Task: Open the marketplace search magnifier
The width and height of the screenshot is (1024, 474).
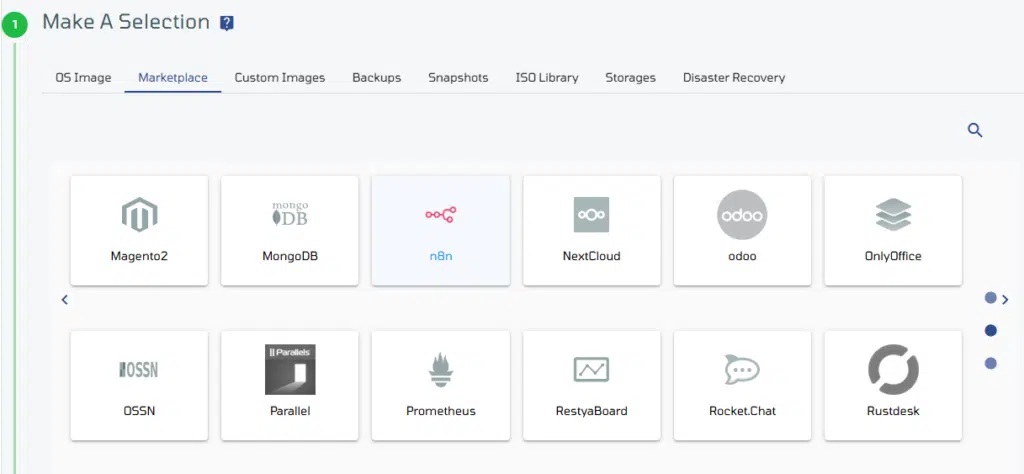Action: click(x=975, y=130)
